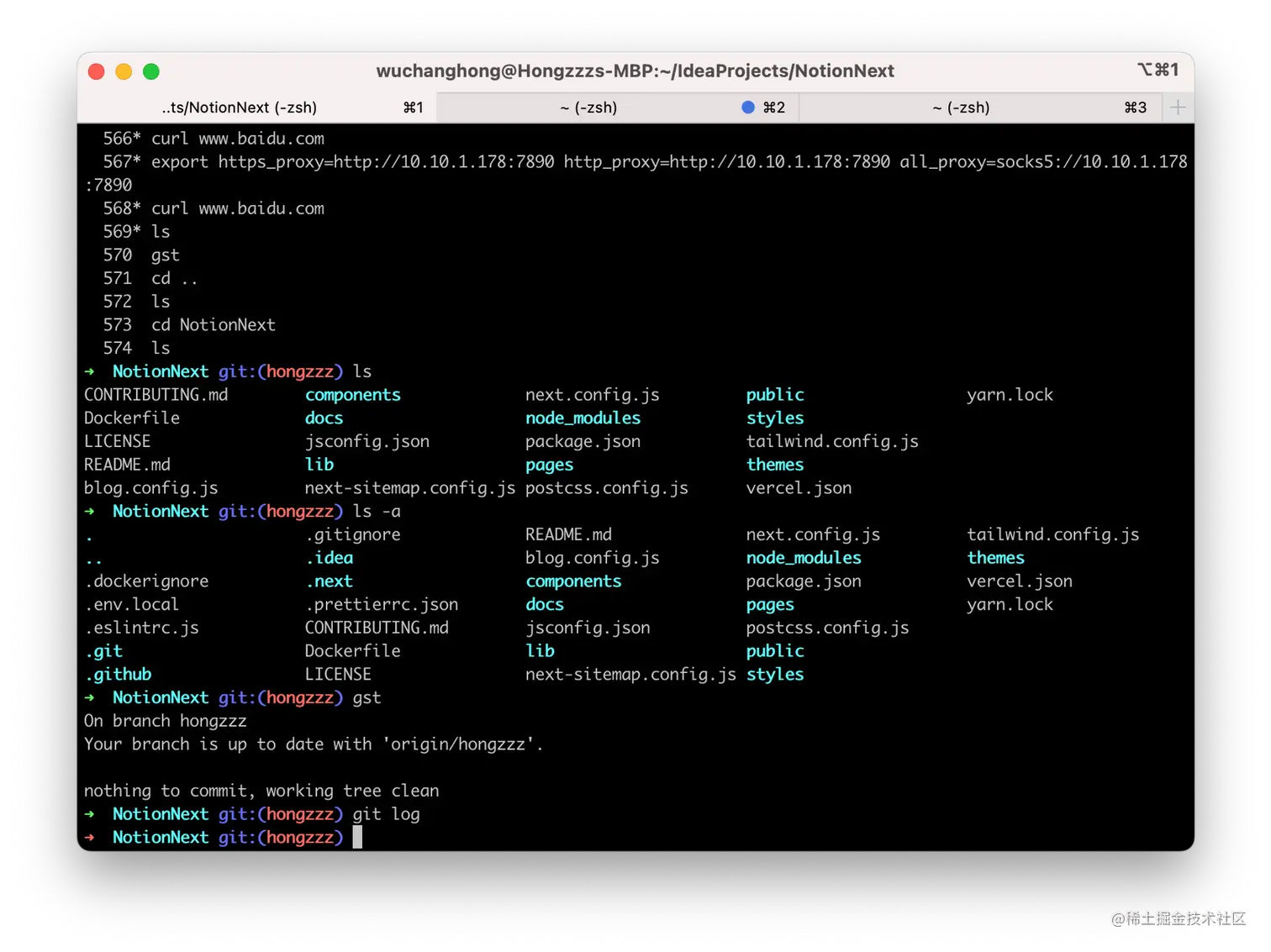Click the git log command line
Viewport: 1271px width, 952px height.
pyautogui.click(x=252, y=814)
